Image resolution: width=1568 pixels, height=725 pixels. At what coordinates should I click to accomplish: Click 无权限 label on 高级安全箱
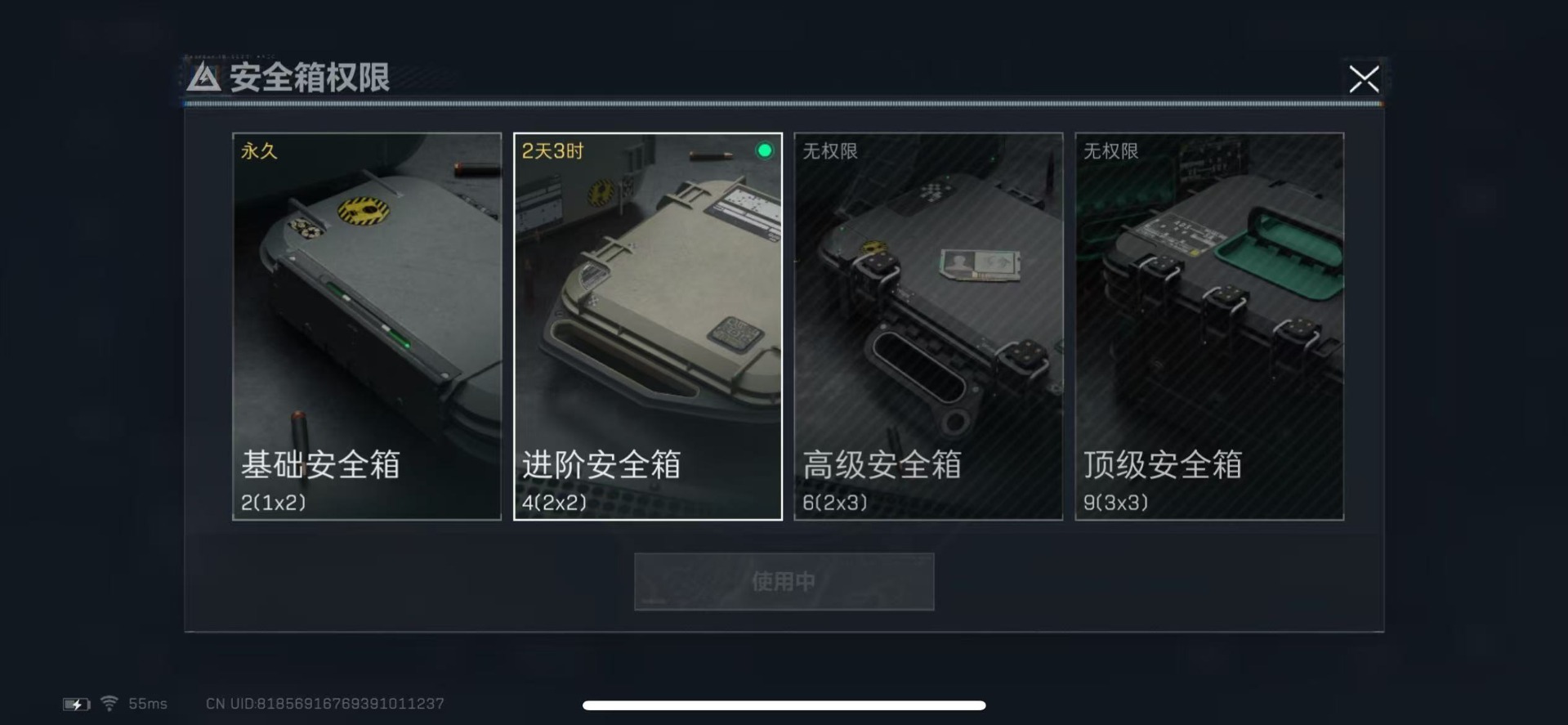(830, 151)
